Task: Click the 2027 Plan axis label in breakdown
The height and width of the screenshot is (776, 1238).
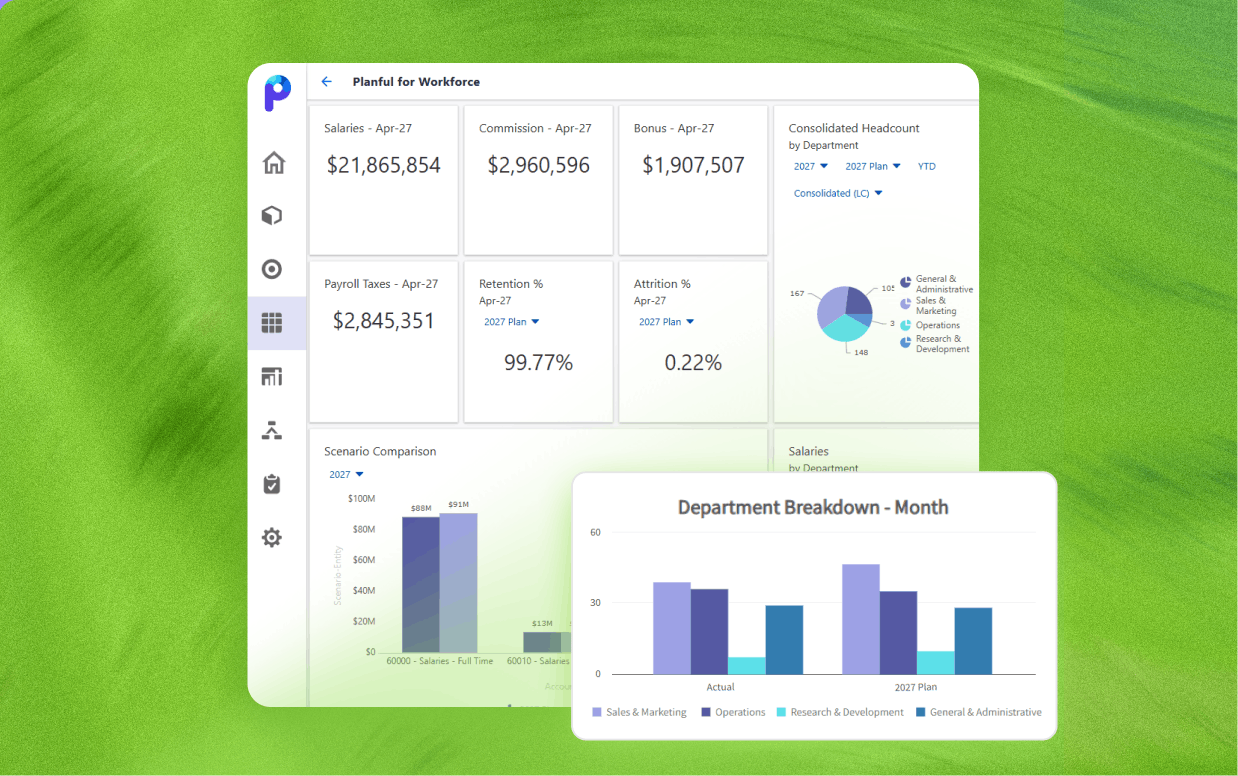Action: pyautogui.click(x=918, y=687)
